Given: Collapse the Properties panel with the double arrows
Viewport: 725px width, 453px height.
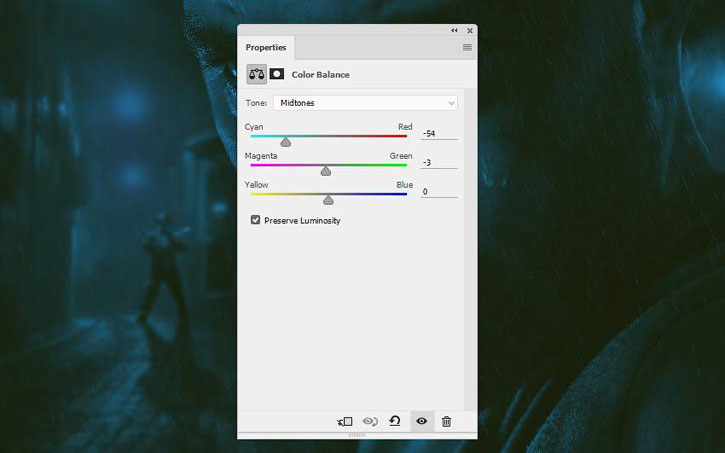Looking at the screenshot, I should pos(455,30).
